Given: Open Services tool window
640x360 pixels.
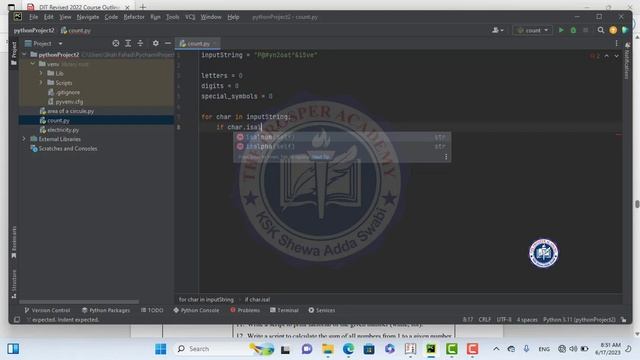Looking at the screenshot, I should pos(322,310).
